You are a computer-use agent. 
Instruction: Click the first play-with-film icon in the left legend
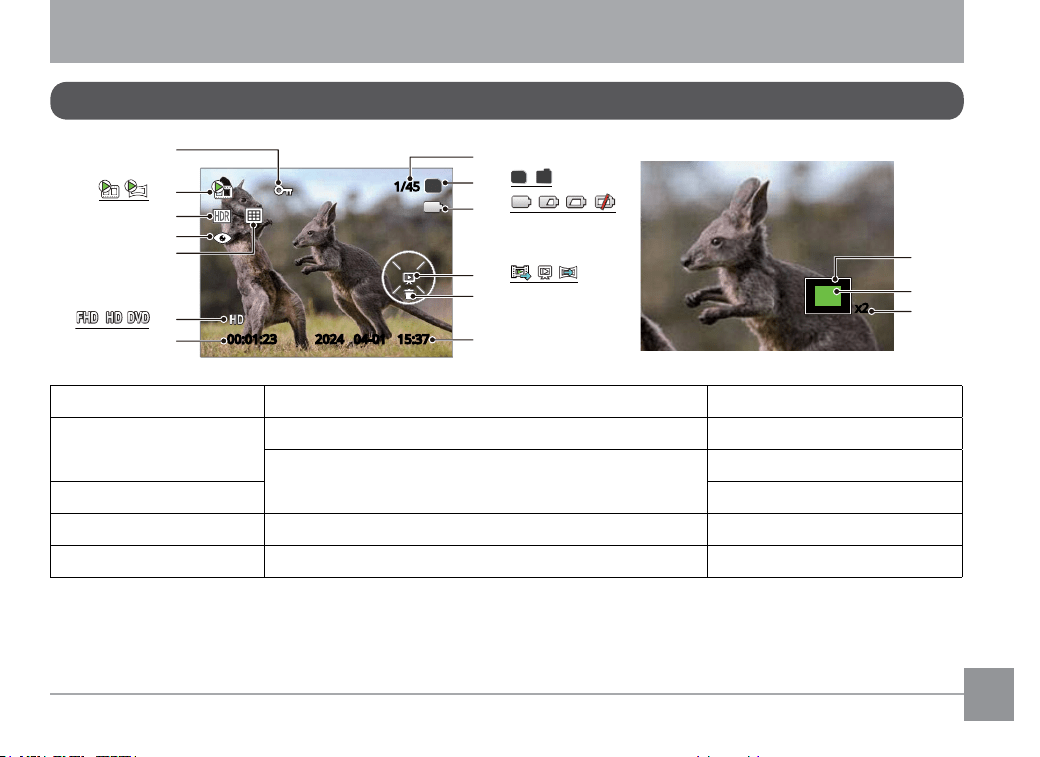pyautogui.click(x=109, y=189)
